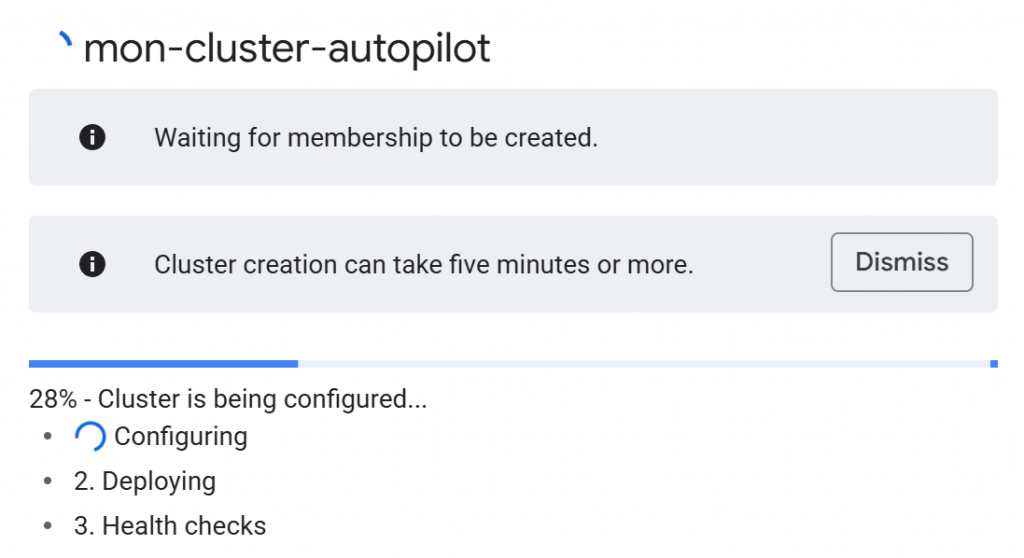Click the blue end marker of progress bar

[x=993, y=364]
